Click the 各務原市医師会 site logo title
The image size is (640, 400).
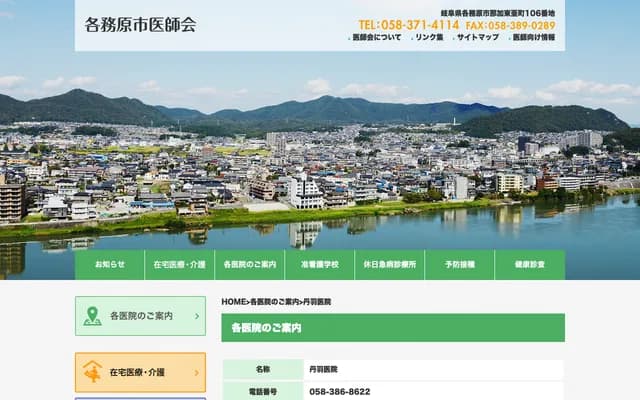140,25
